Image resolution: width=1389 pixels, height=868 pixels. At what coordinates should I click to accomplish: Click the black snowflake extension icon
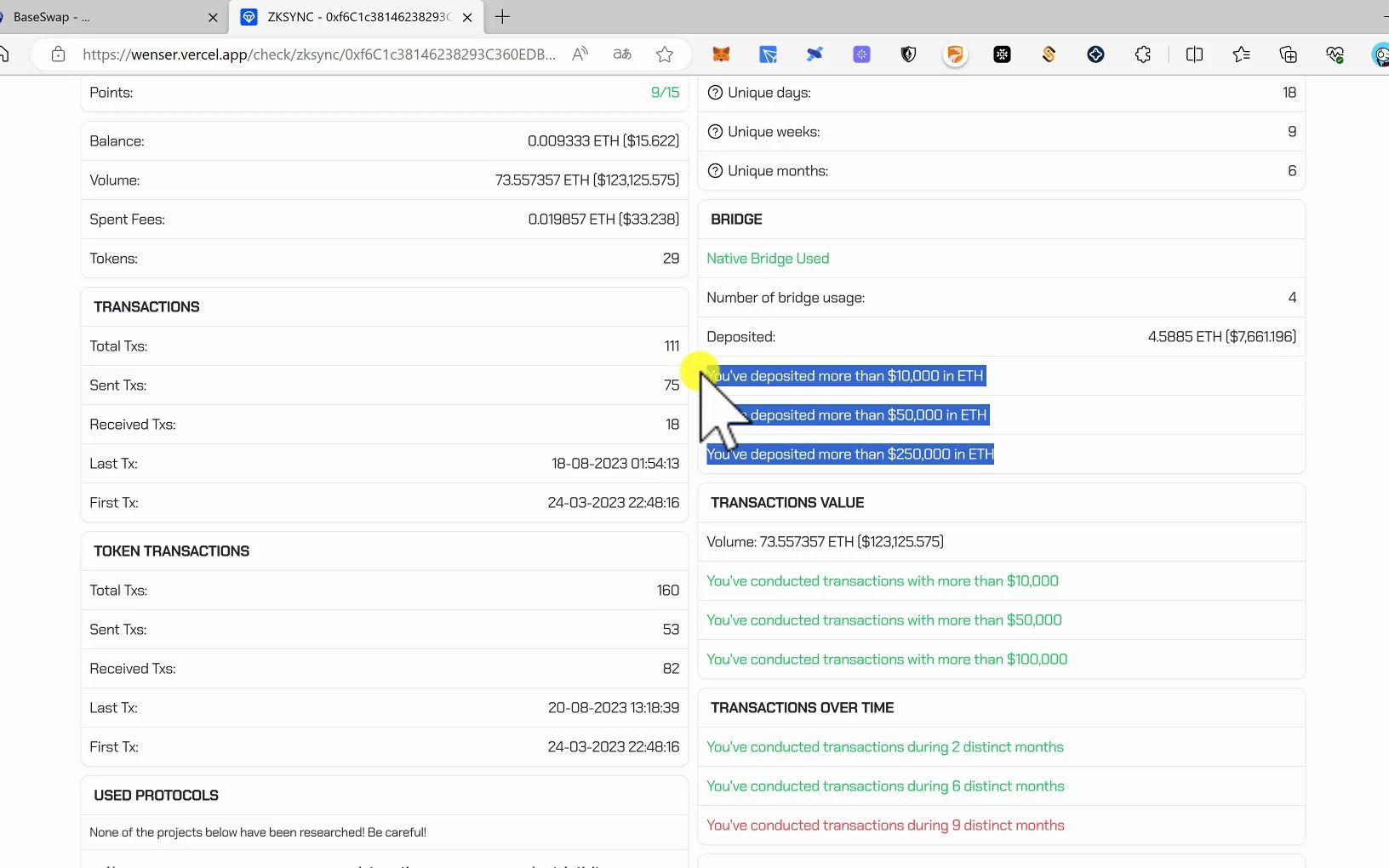tap(1002, 54)
